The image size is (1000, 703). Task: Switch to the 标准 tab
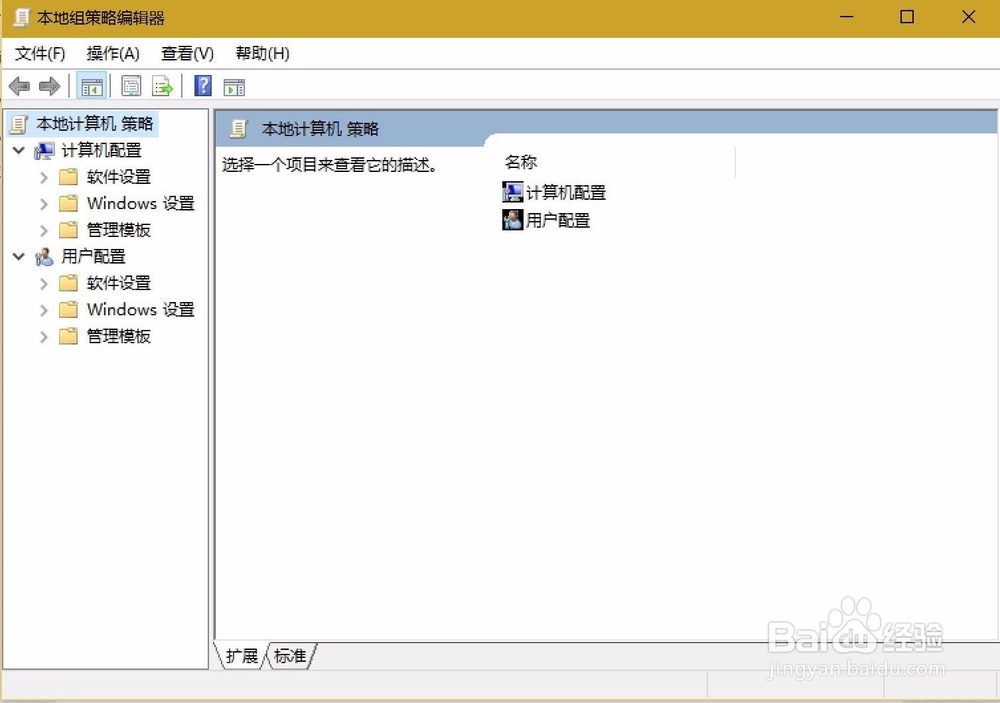290,656
